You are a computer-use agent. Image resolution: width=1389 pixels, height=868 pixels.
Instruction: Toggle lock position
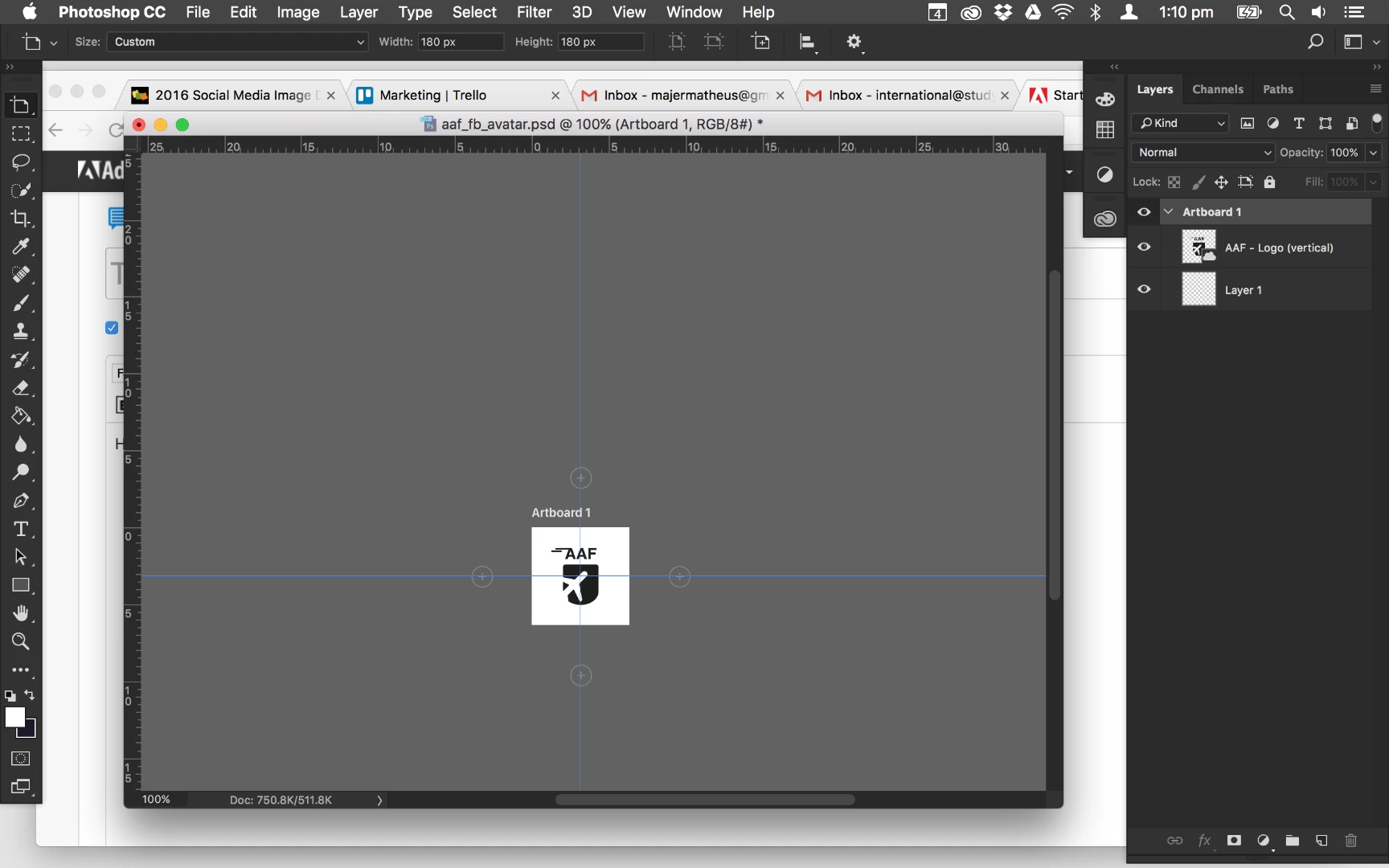pos(1221,182)
